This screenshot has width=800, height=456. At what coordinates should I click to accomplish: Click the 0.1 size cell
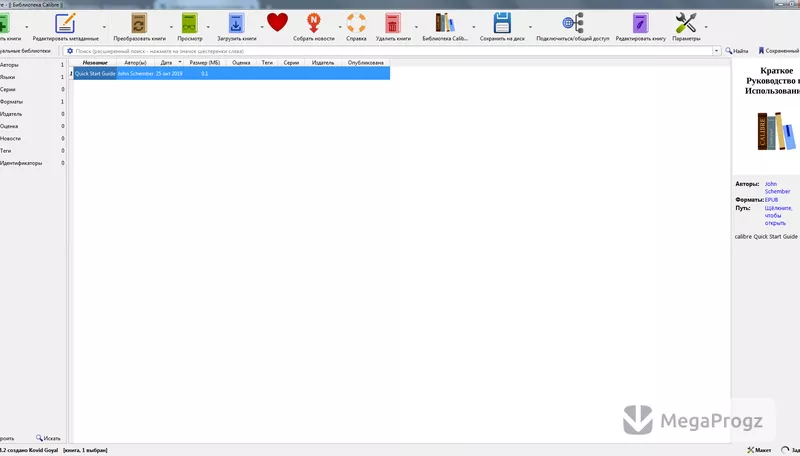205,73
